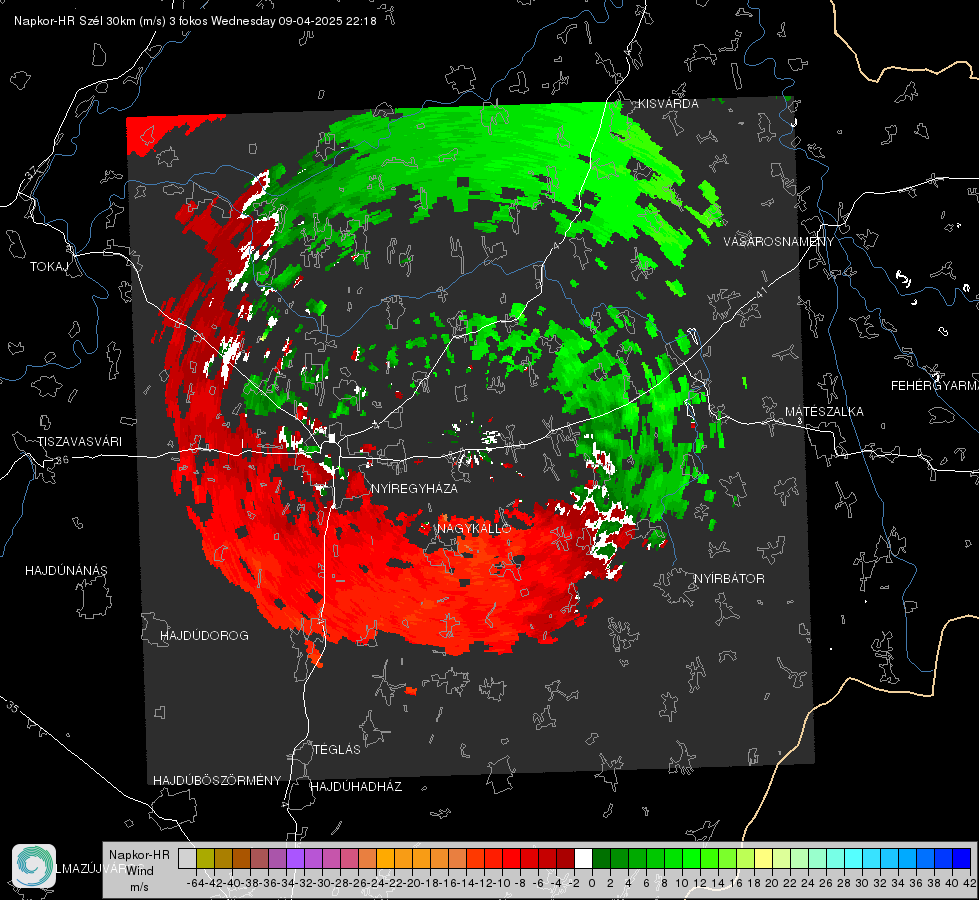Pick the olive legend swatch after -64
The width and height of the screenshot is (979, 900).
pos(205,858)
